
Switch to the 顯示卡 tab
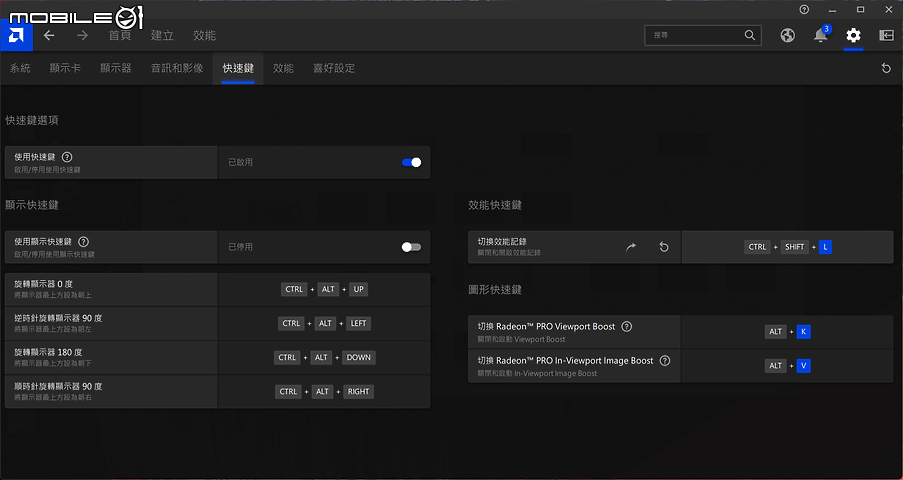(x=65, y=68)
